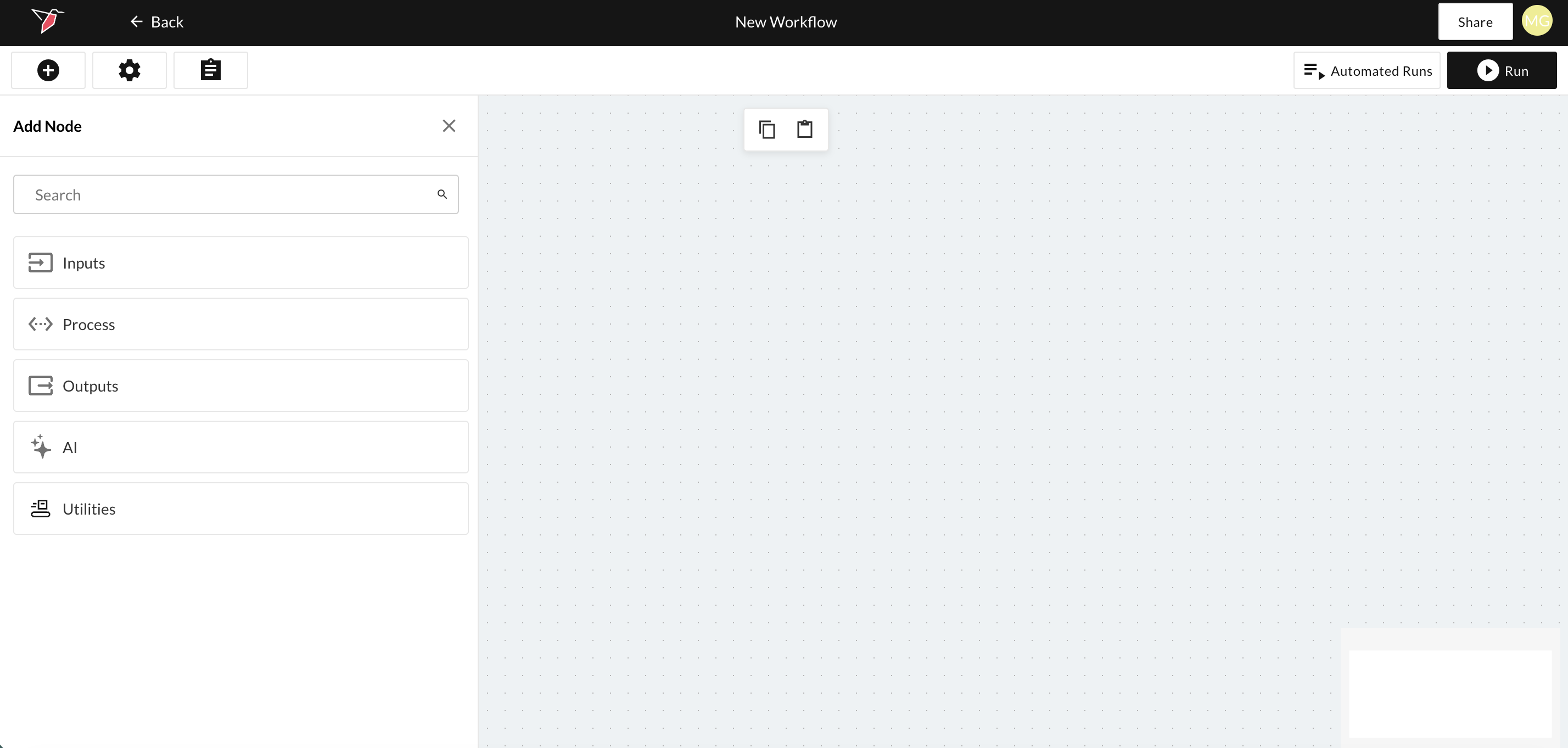Click the hummingbird logo
This screenshot has height=748, width=1568.
coord(47,21)
